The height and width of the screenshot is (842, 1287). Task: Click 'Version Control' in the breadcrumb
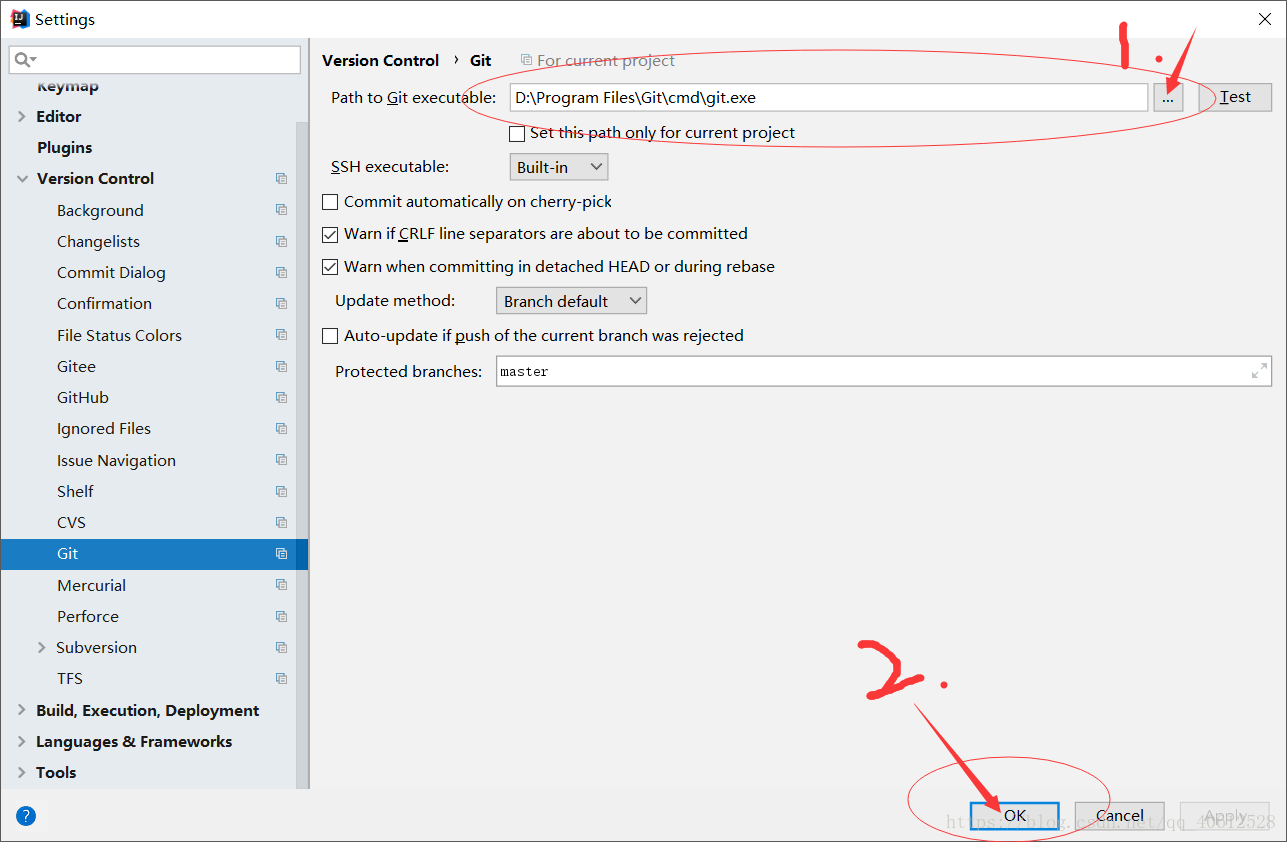[x=380, y=60]
